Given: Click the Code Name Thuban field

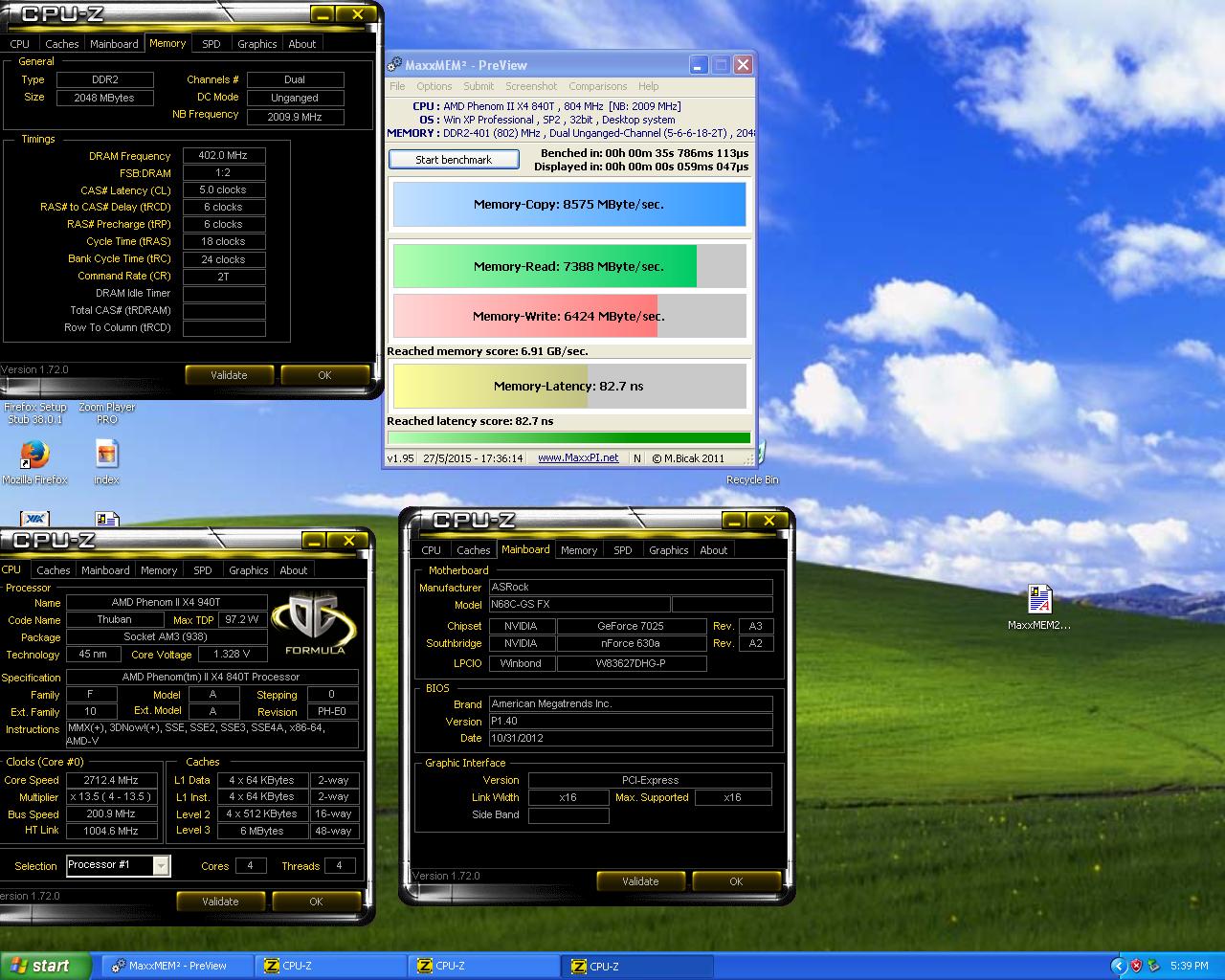Looking at the screenshot, I should pos(115,619).
